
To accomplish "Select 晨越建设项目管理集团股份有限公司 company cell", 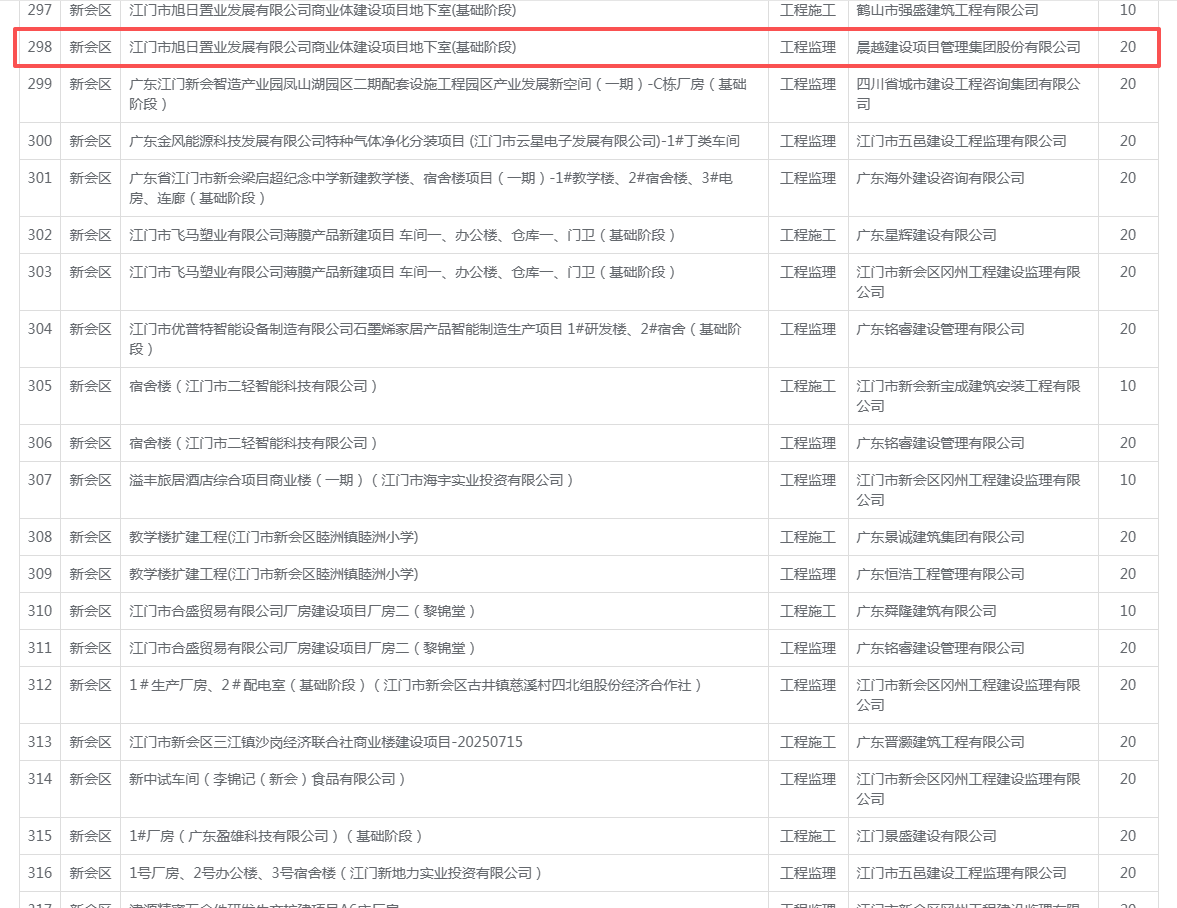I will pyautogui.click(x=968, y=47).
